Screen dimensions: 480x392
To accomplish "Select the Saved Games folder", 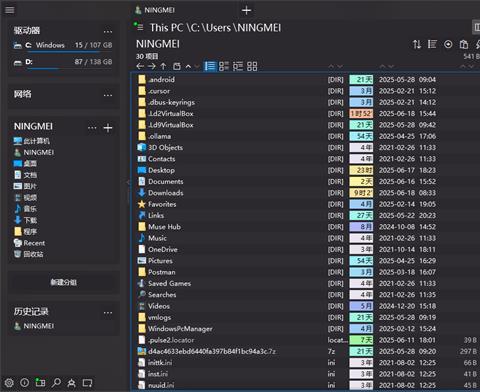I will 164,283.
